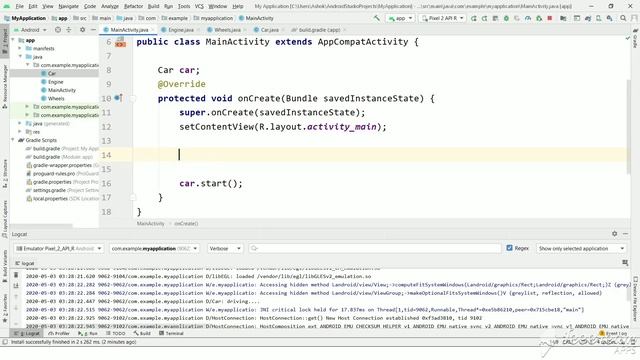Hide the Logcat panel with minus icon
Viewport: 640px width, 360px height.
pyautogui.click(x=625, y=233)
